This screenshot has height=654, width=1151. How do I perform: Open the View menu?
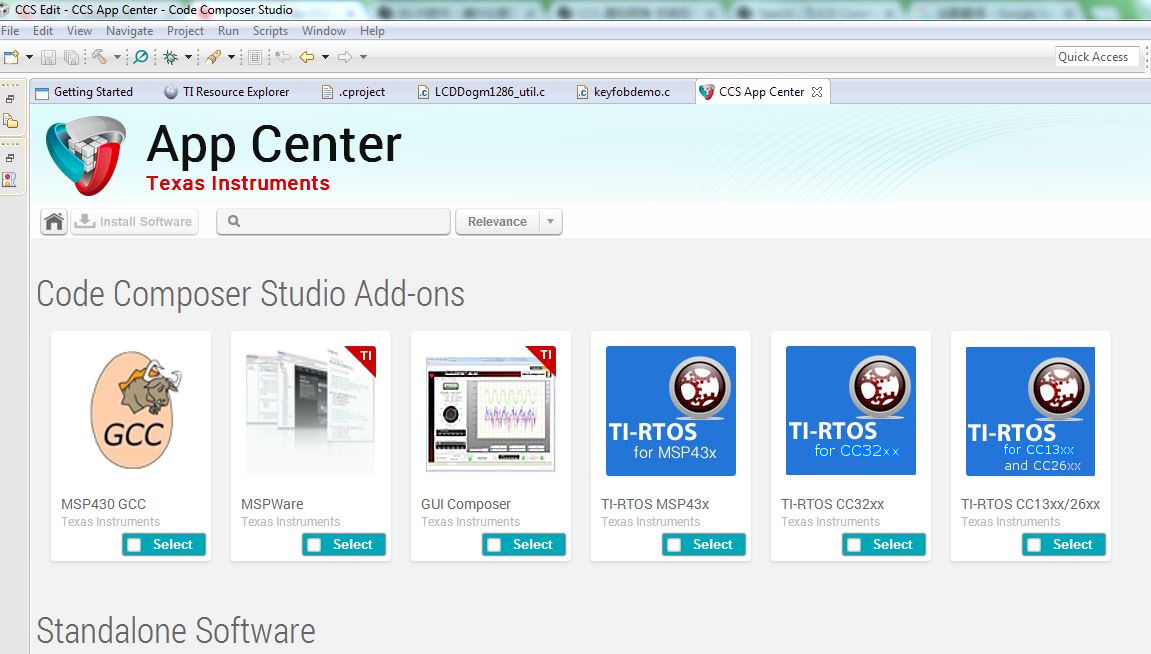(79, 31)
